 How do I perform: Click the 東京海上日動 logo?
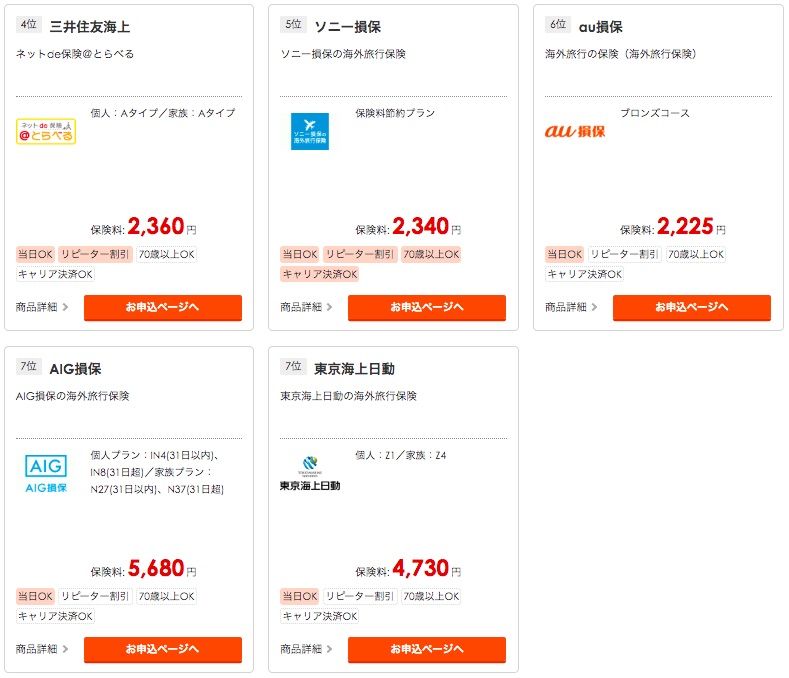click(x=310, y=474)
